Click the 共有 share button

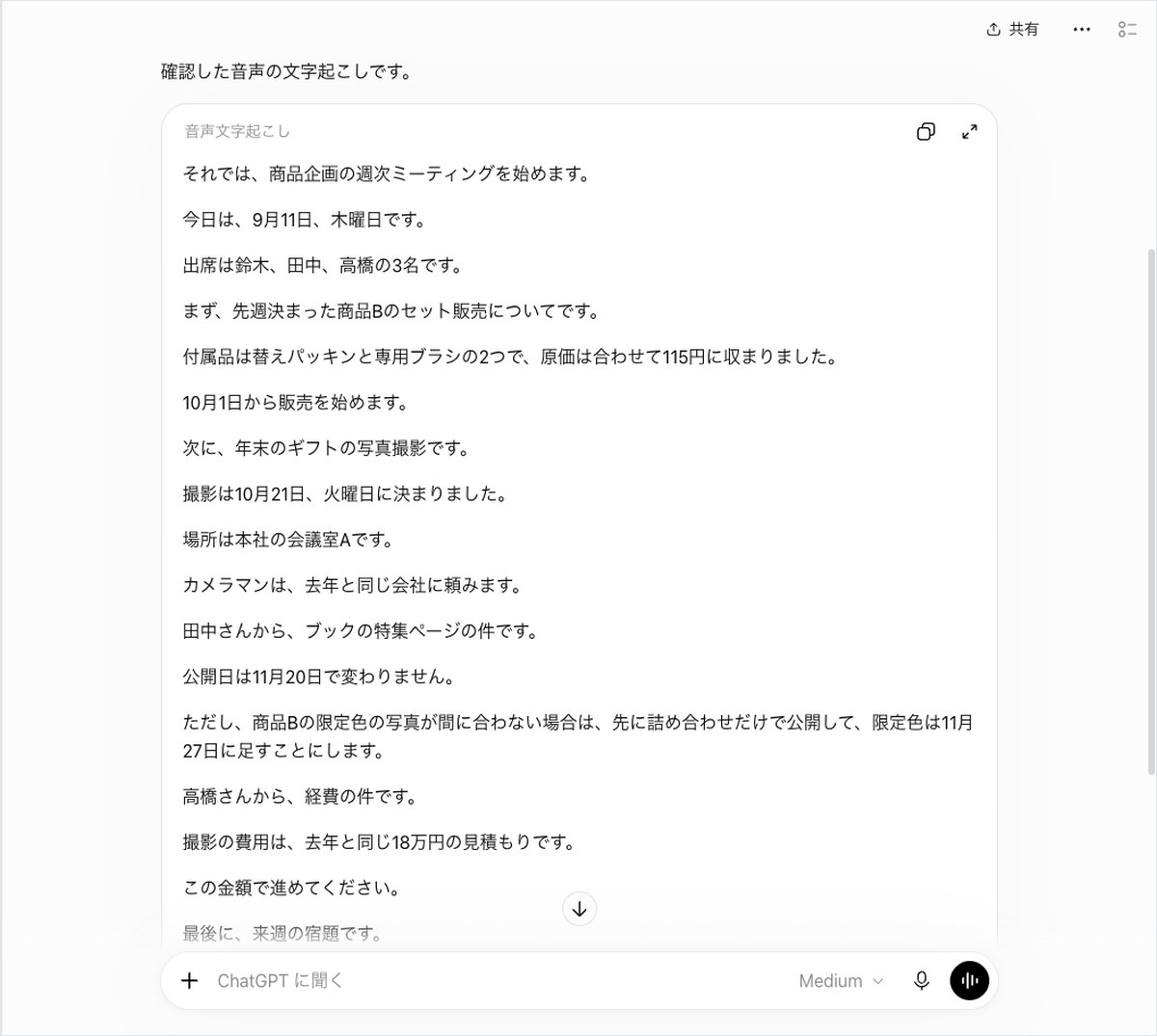1012,30
